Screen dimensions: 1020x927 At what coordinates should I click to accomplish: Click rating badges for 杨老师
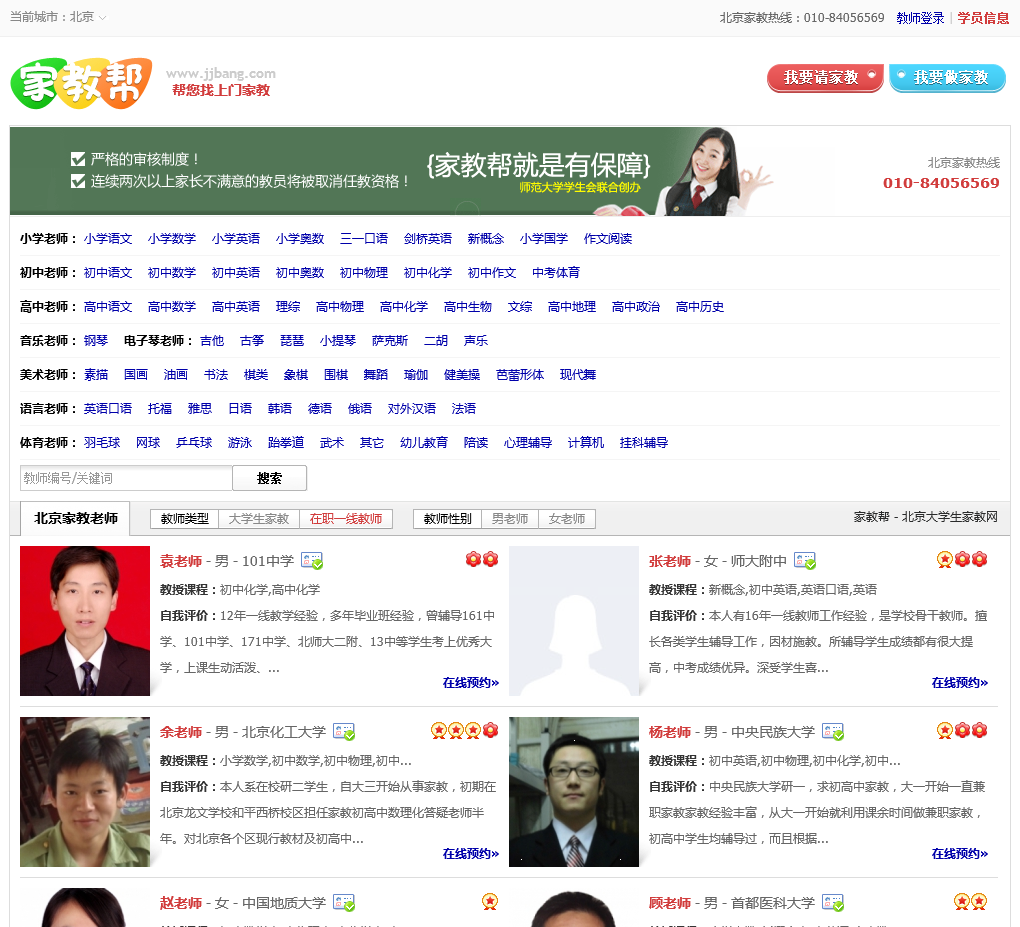[x=962, y=731]
